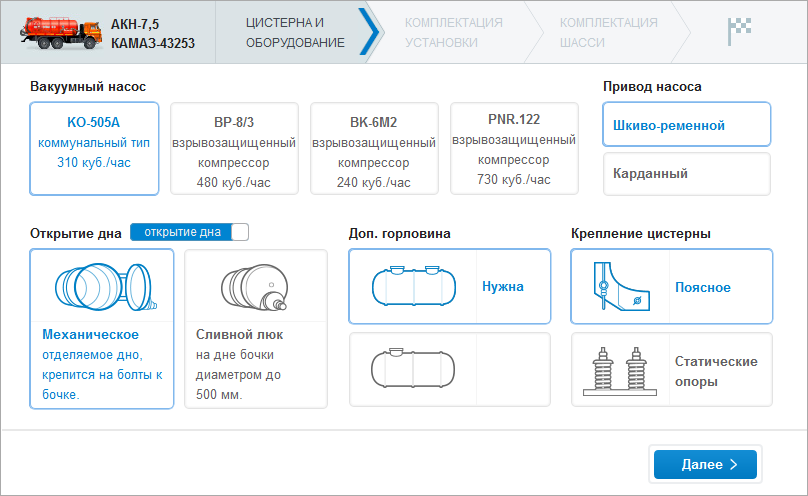
Task: Select Шкиво-ременной pump drive
Action: pyautogui.click(x=686, y=125)
